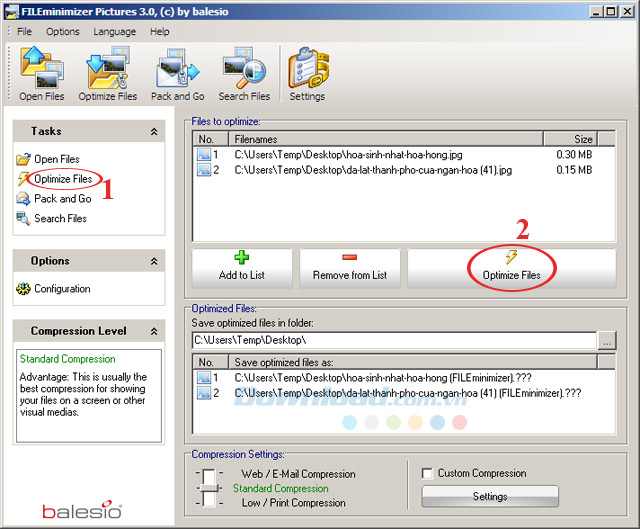Click the large Optimize Files button
The height and width of the screenshot is (529, 640).
[x=511, y=268]
